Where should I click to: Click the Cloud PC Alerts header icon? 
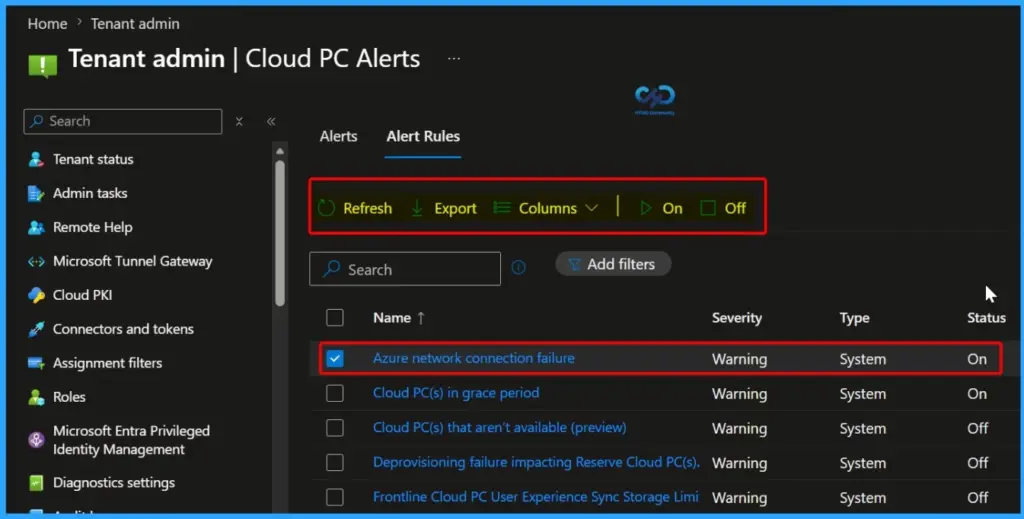pos(42,64)
